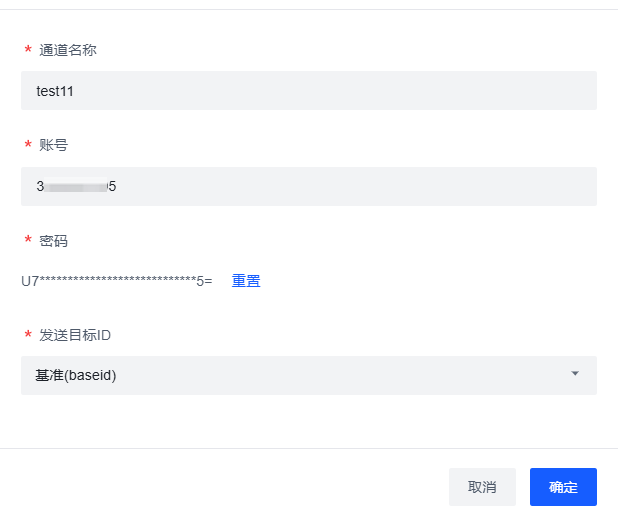This screenshot has width=618, height=520.
Task: Click the 发送目标ID field label
Action: 75,335
